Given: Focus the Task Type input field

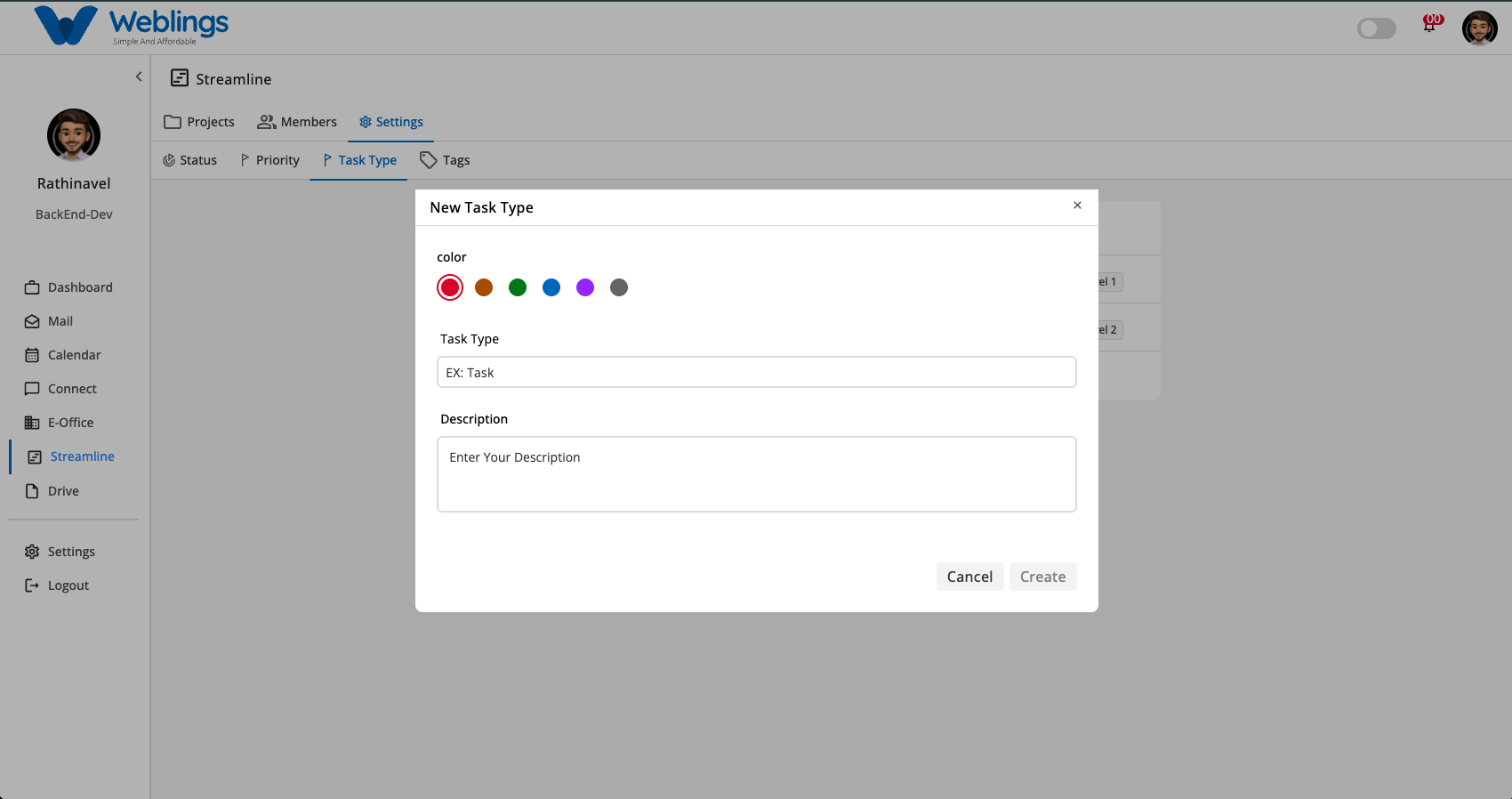Looking at the screenshot, I should coord(757,372).
